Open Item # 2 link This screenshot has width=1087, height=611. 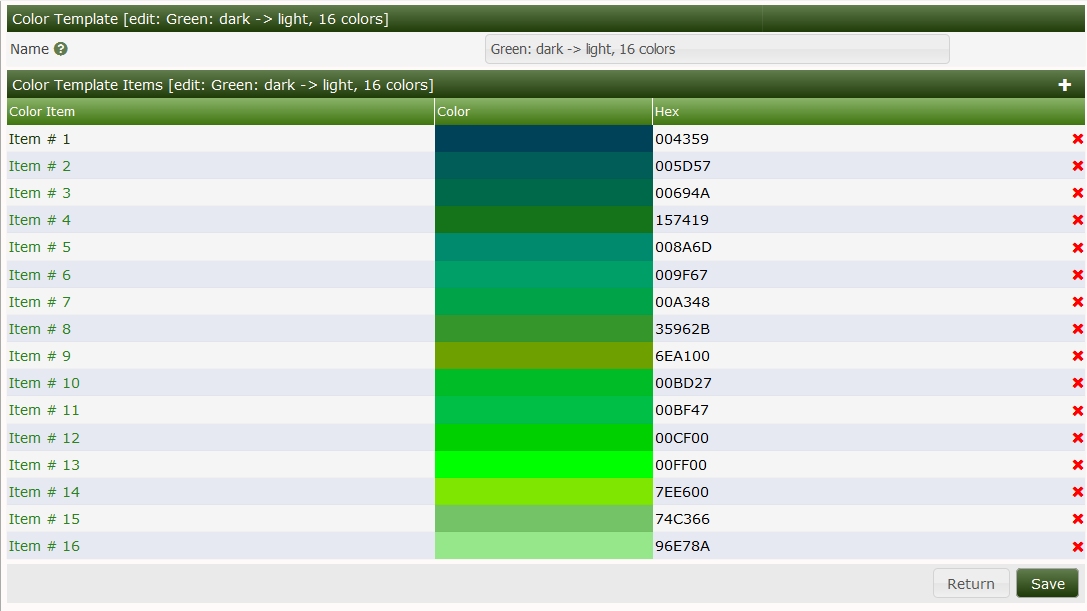40,166
